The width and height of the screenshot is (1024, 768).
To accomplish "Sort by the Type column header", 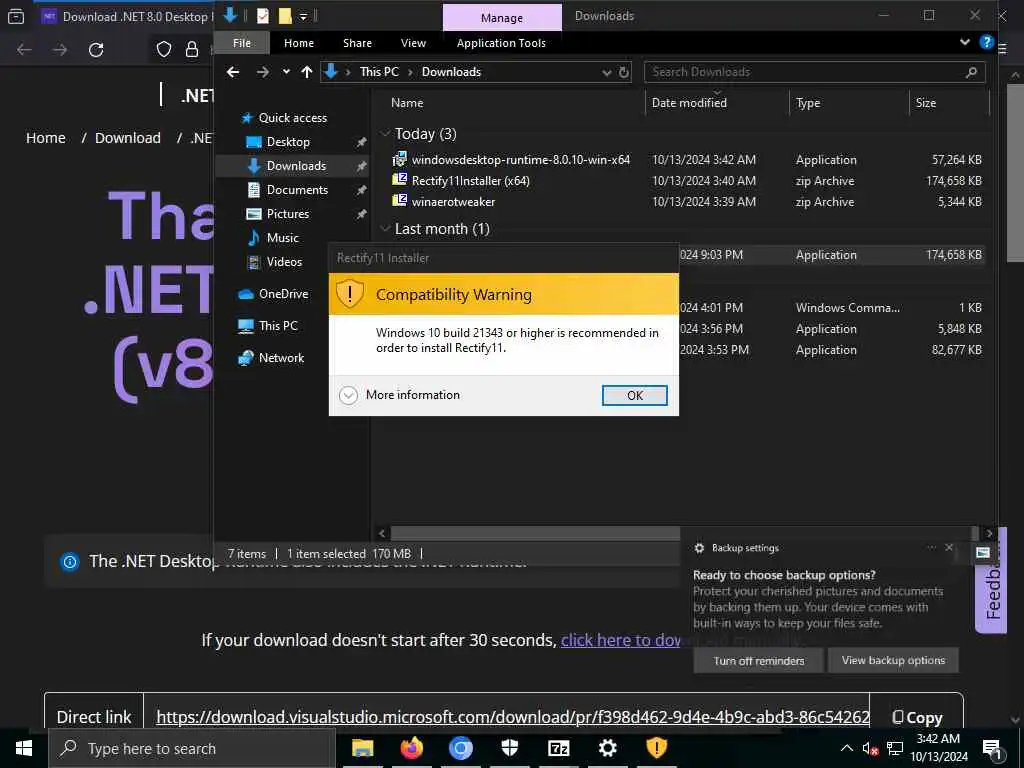I will pos(808,103).
